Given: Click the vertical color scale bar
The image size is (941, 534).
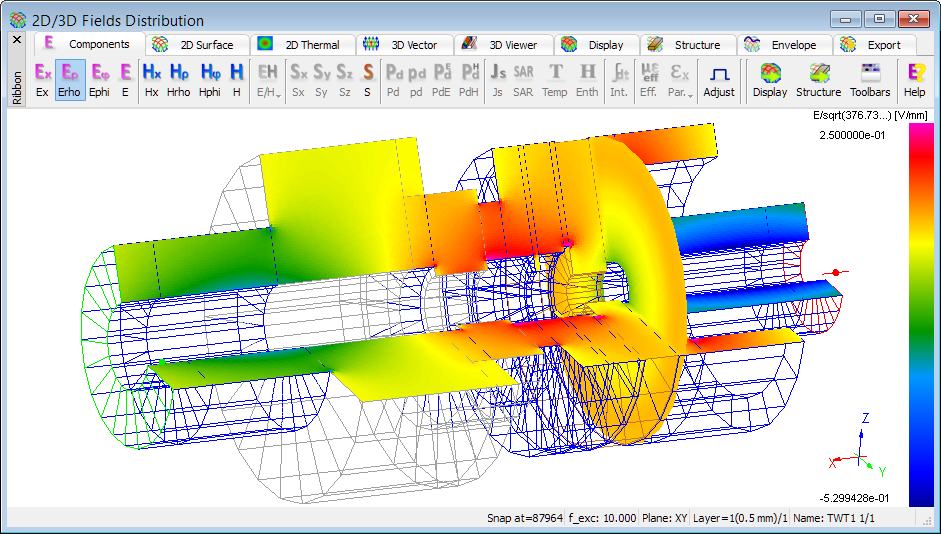Looking at the screenshot, I should [x=920, y=310].
